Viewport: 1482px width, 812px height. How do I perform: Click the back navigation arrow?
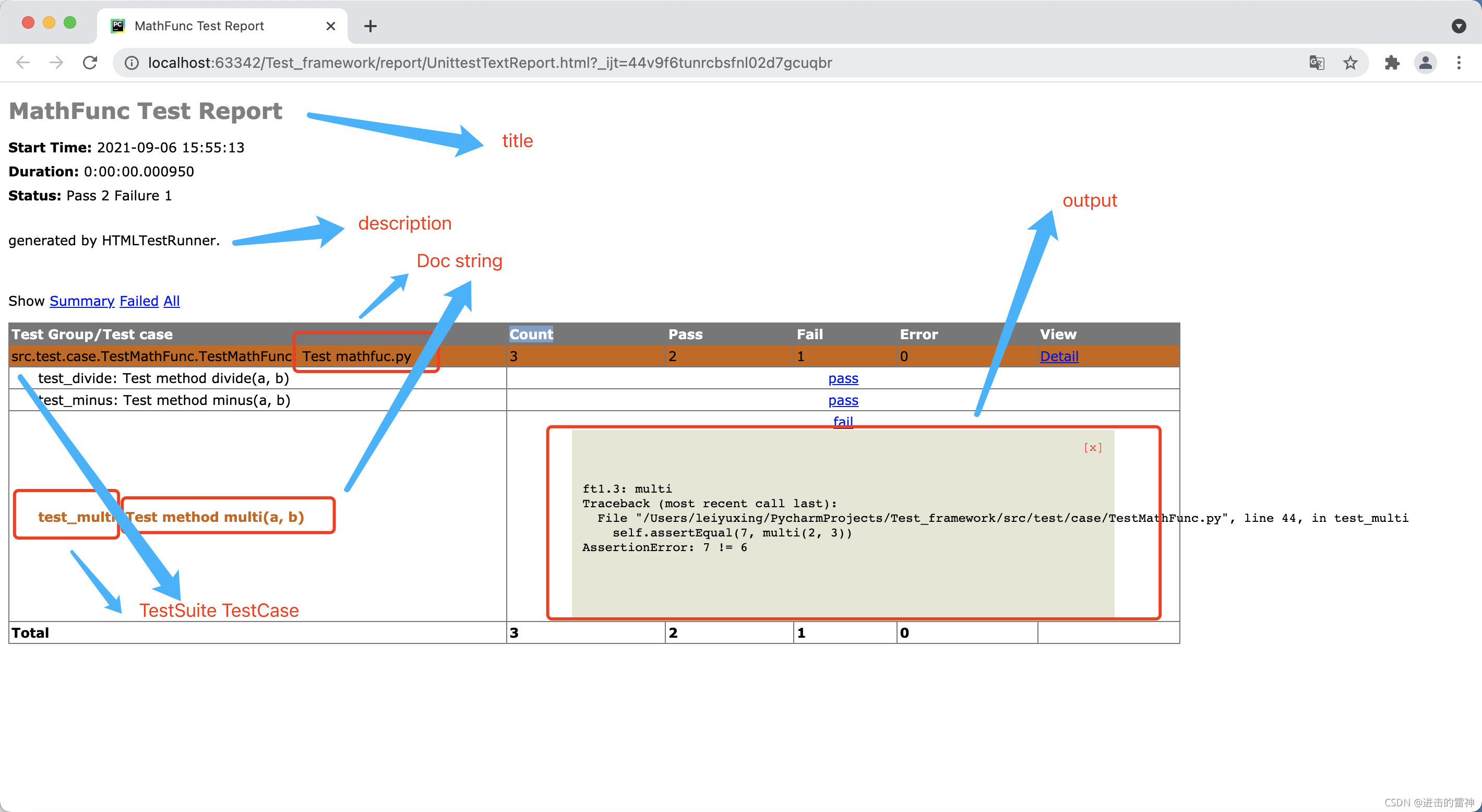23,63
